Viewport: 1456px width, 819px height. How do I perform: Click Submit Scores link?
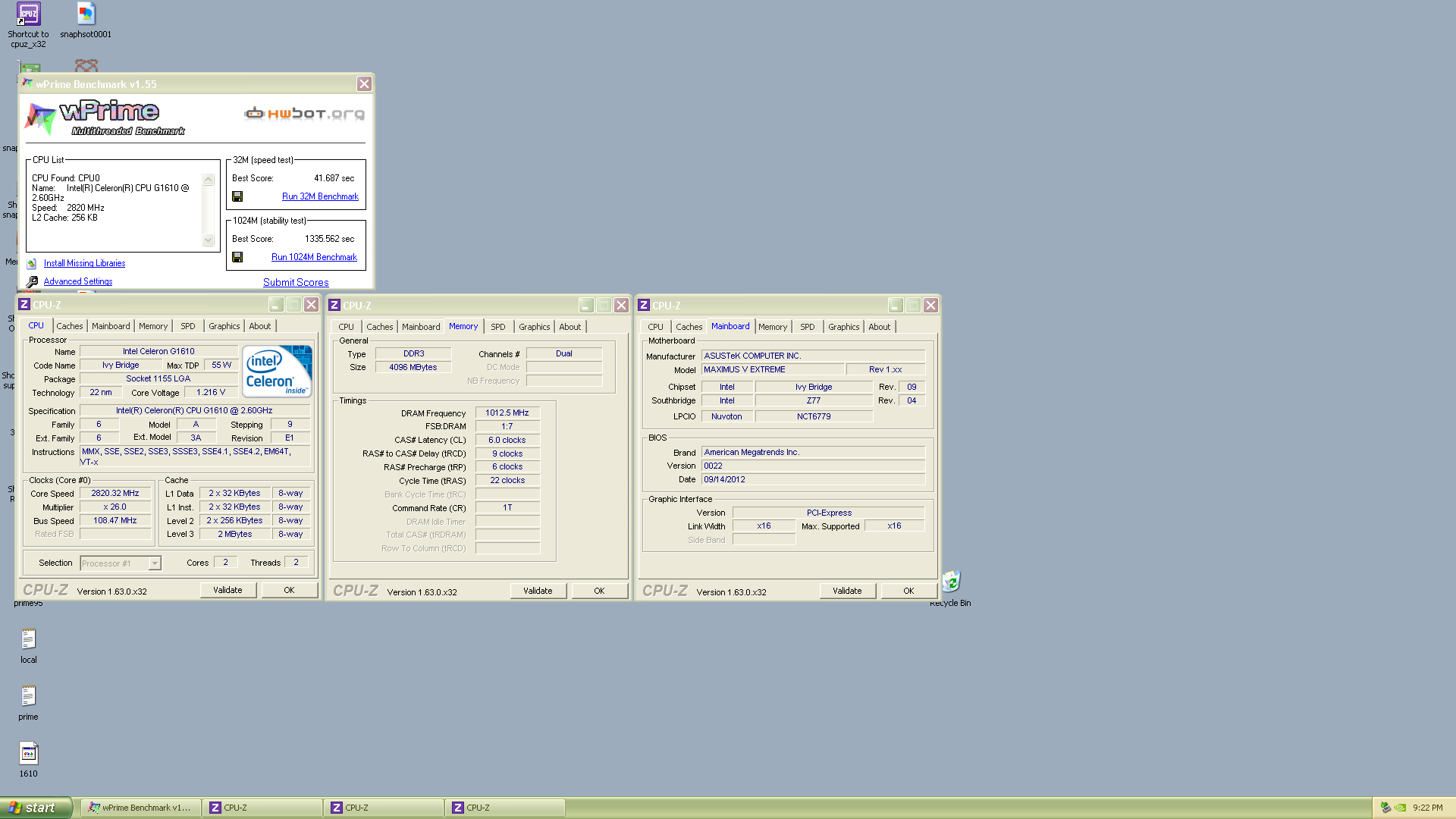pos(296,282)
